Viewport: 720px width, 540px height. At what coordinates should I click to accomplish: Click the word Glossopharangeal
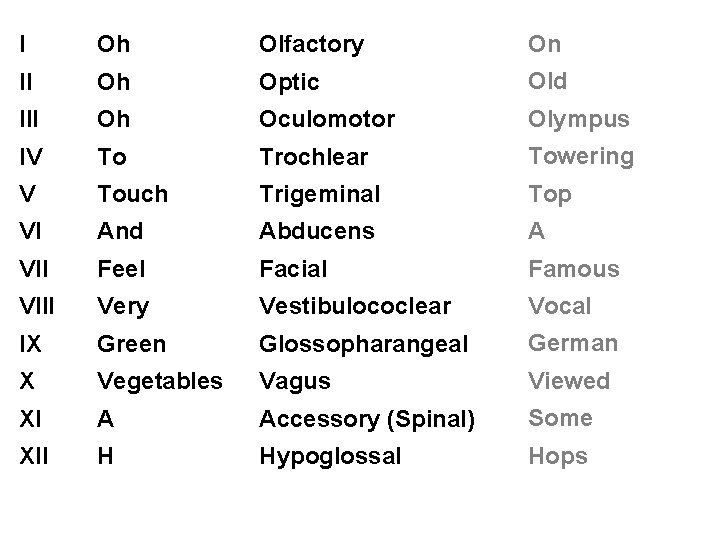[x=364, y=345]
